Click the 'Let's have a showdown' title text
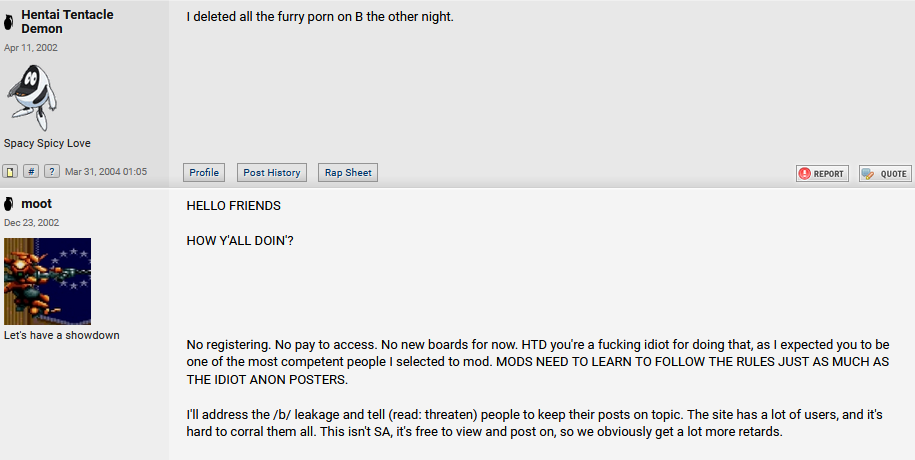 coord(62,335)
